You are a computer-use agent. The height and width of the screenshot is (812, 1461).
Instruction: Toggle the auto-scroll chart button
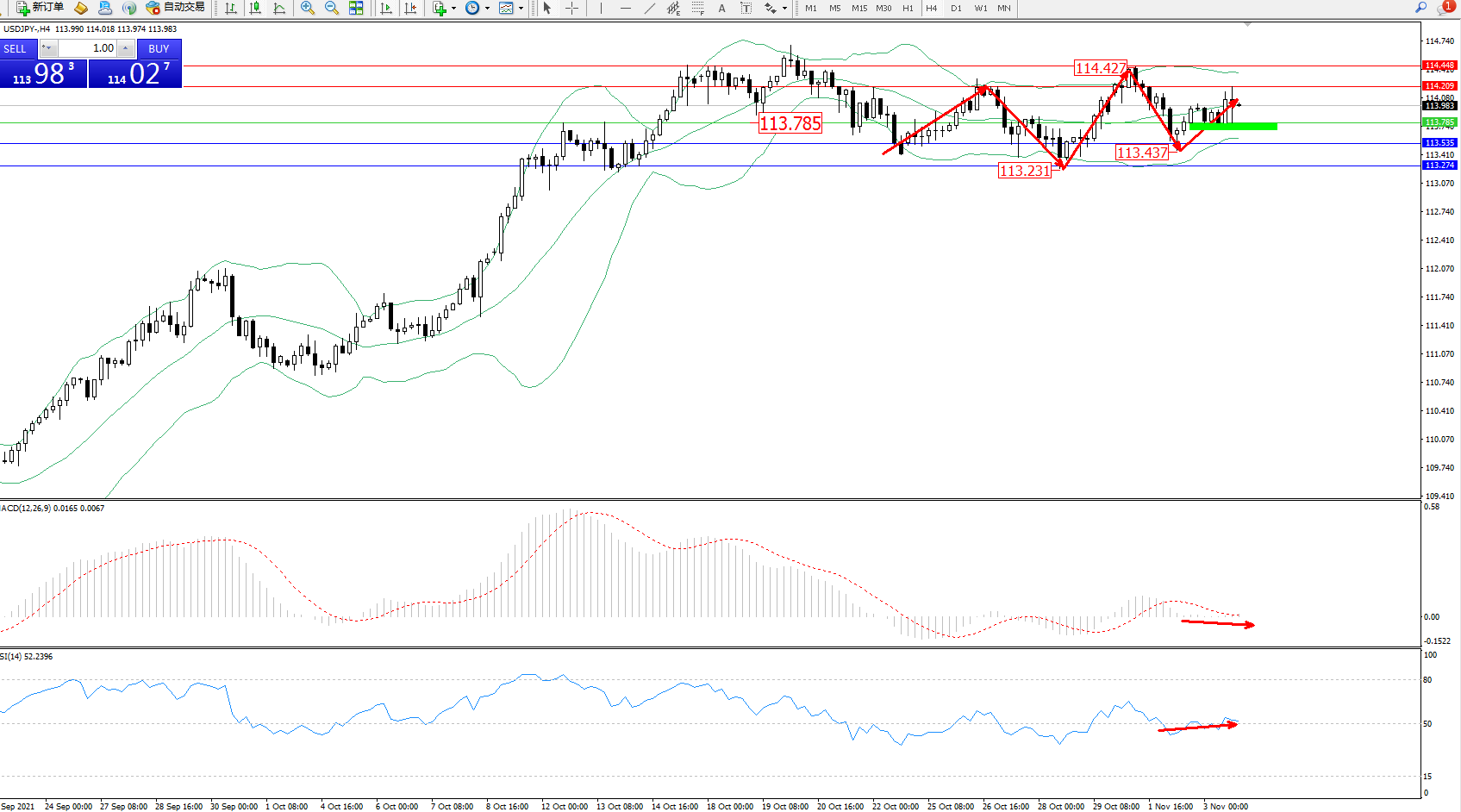[386, 8]
